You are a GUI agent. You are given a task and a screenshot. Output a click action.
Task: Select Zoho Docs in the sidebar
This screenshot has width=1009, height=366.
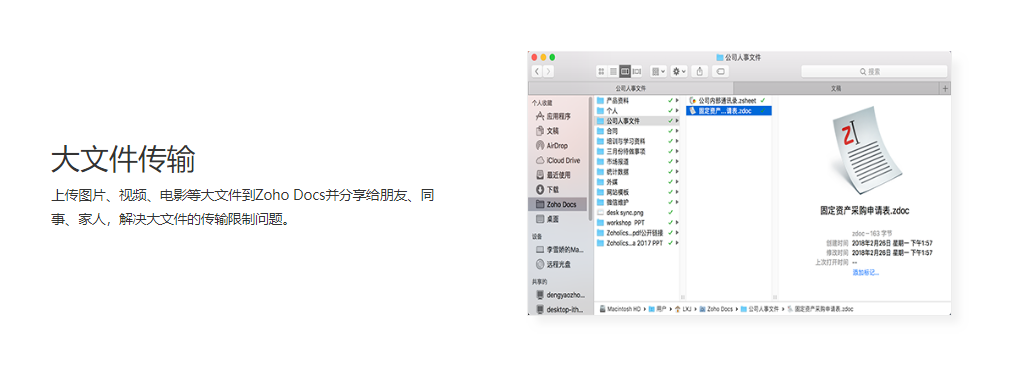tap(558, 205)
